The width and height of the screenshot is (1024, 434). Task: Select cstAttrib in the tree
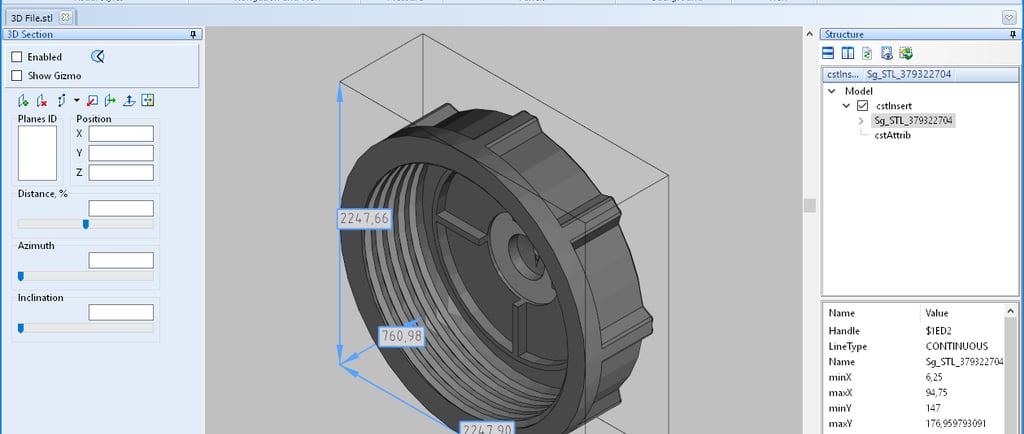[x=892, y=135]
